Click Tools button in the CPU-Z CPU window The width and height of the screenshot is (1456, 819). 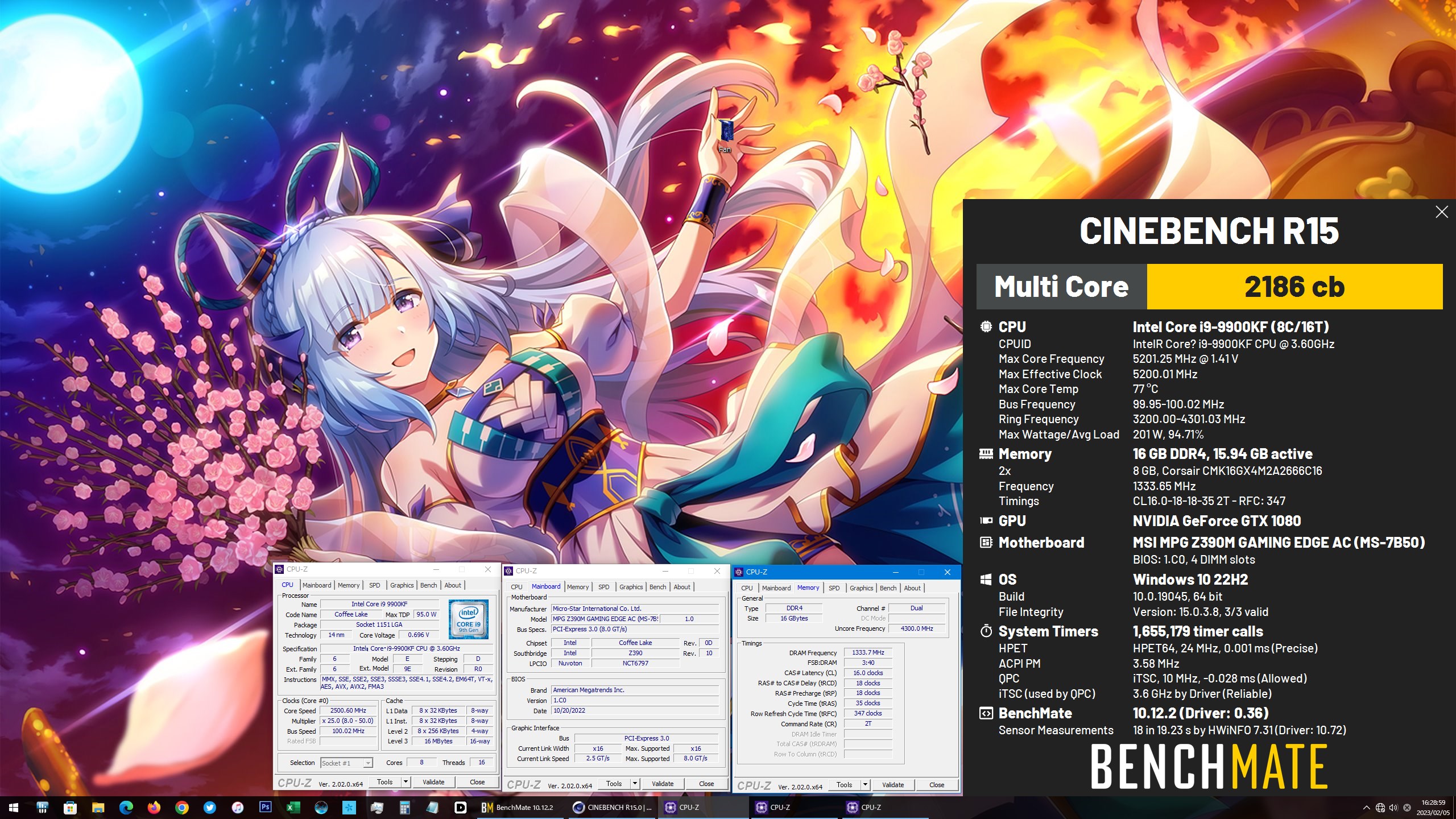385,782
